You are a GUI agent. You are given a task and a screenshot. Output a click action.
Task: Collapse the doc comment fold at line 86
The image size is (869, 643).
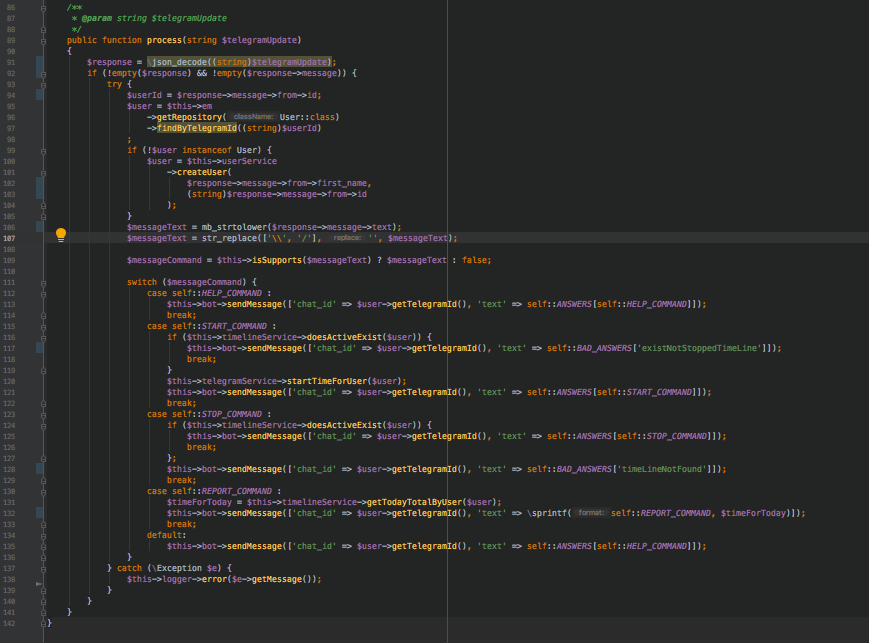(44, 7)
